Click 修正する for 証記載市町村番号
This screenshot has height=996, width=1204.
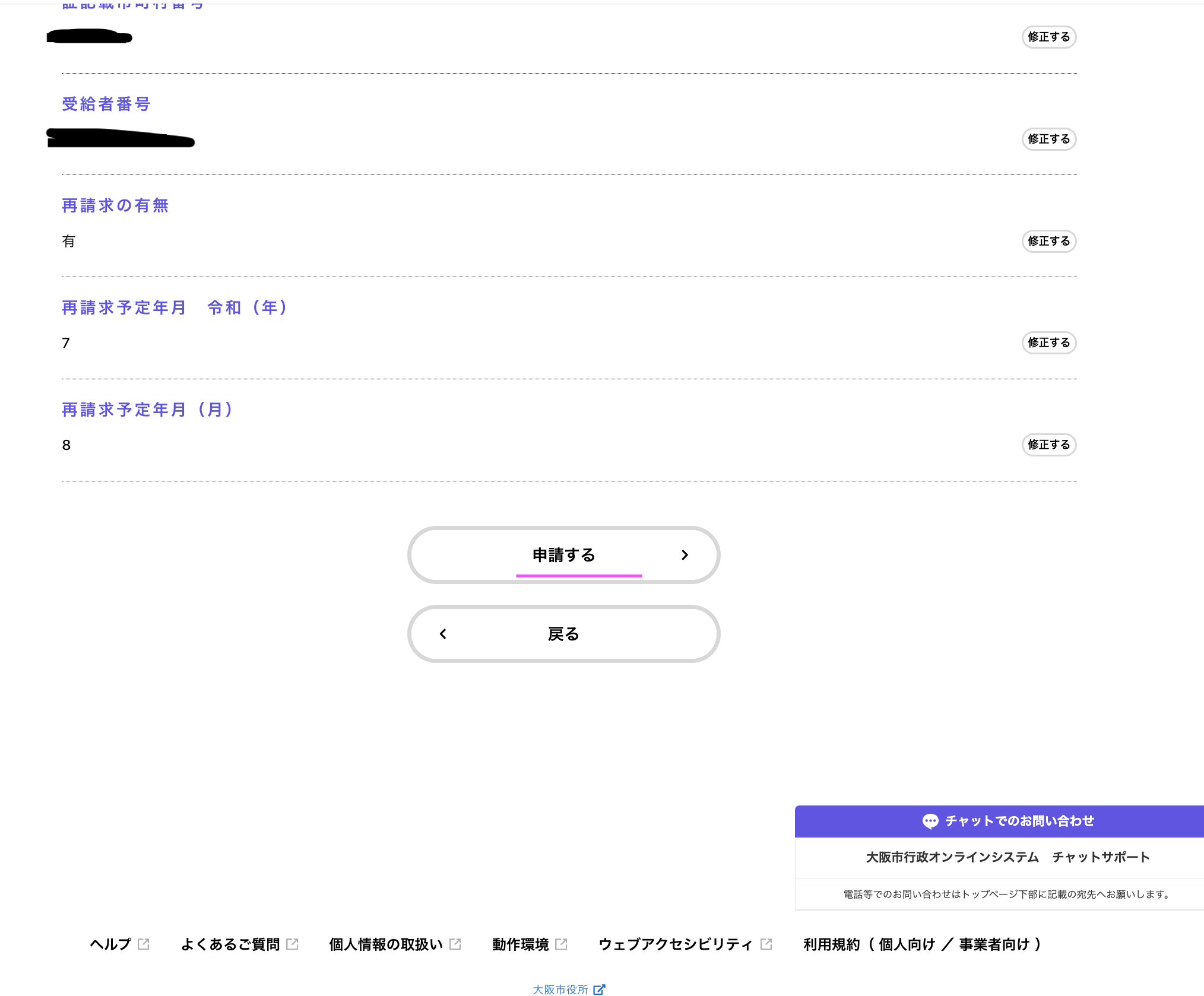click(1048, 37)
